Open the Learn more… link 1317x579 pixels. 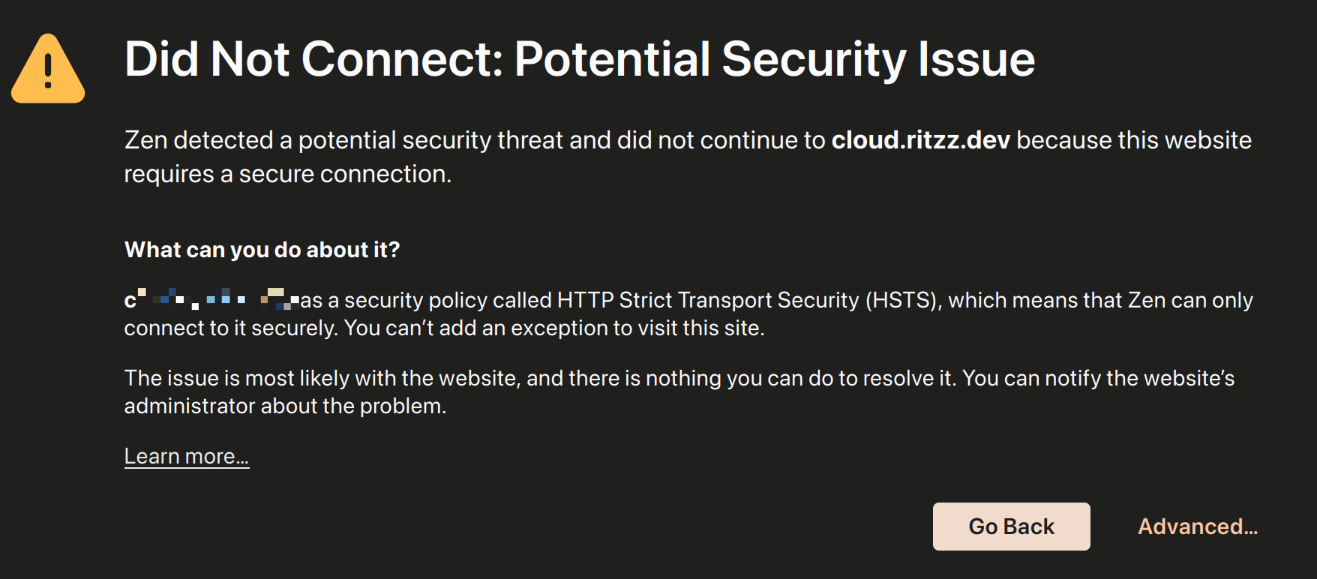click(187, 457)
